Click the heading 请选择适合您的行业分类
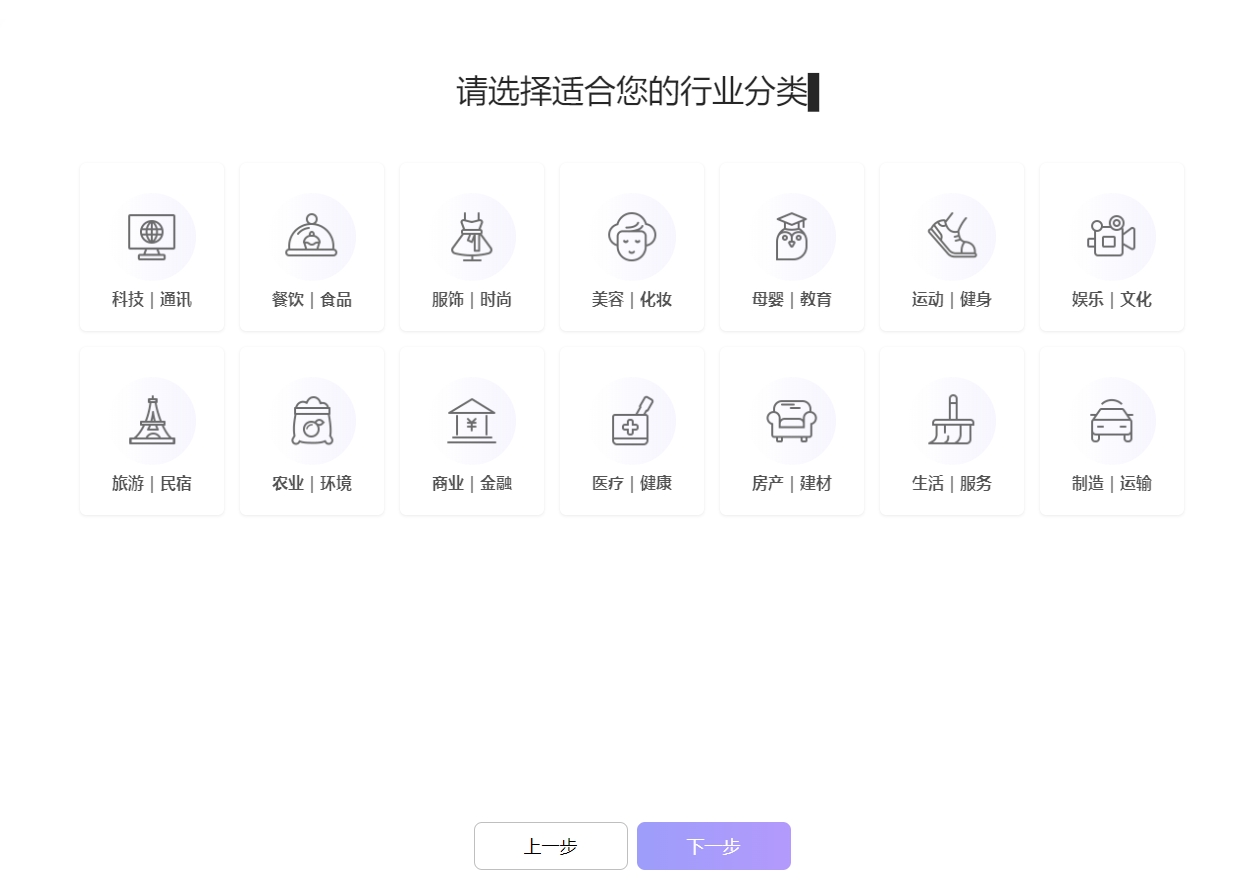Image resolution: width=1246 pixels, height=880 pixels. click(632, 91)
